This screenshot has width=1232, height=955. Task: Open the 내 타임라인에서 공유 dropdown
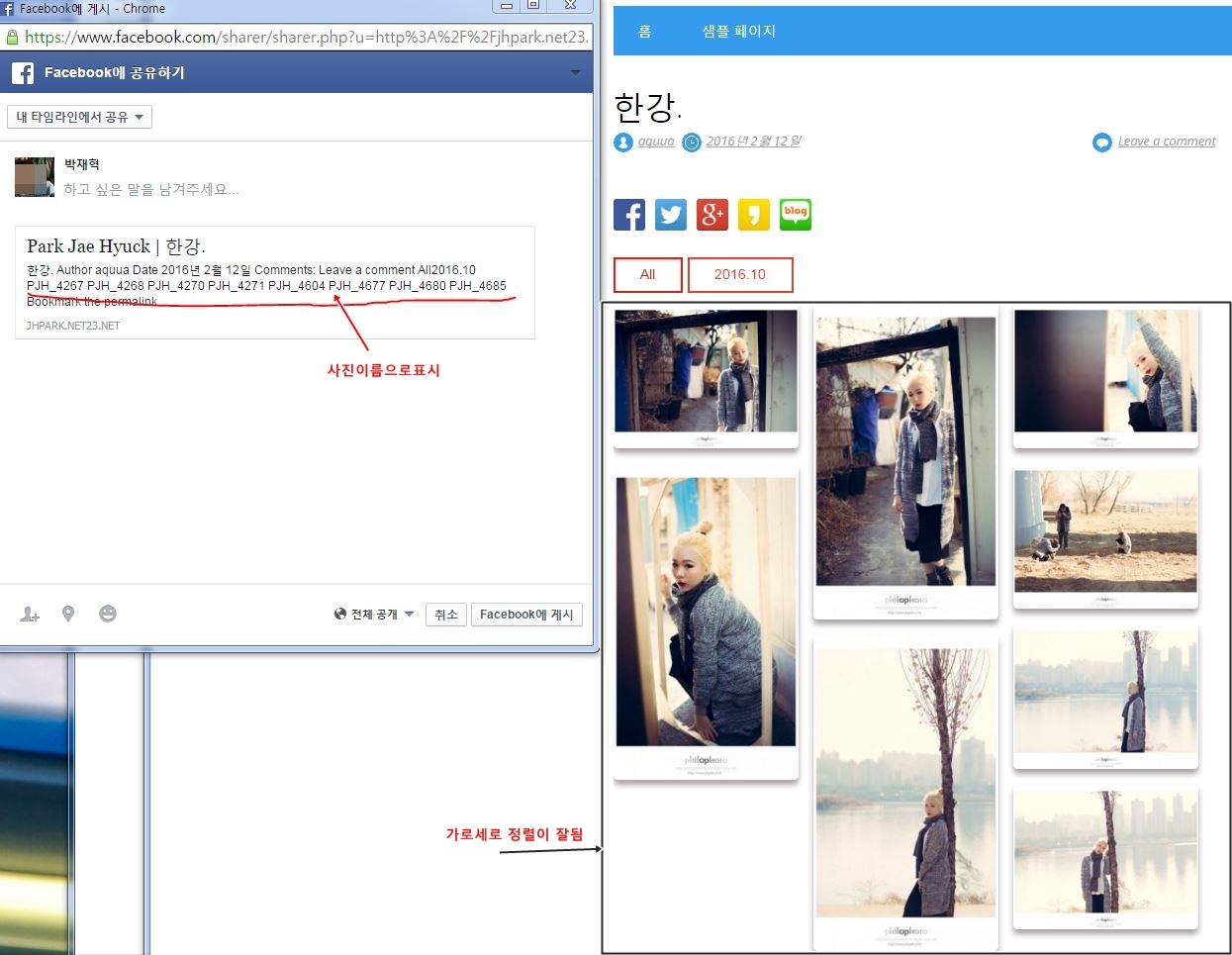coord(79,117)
